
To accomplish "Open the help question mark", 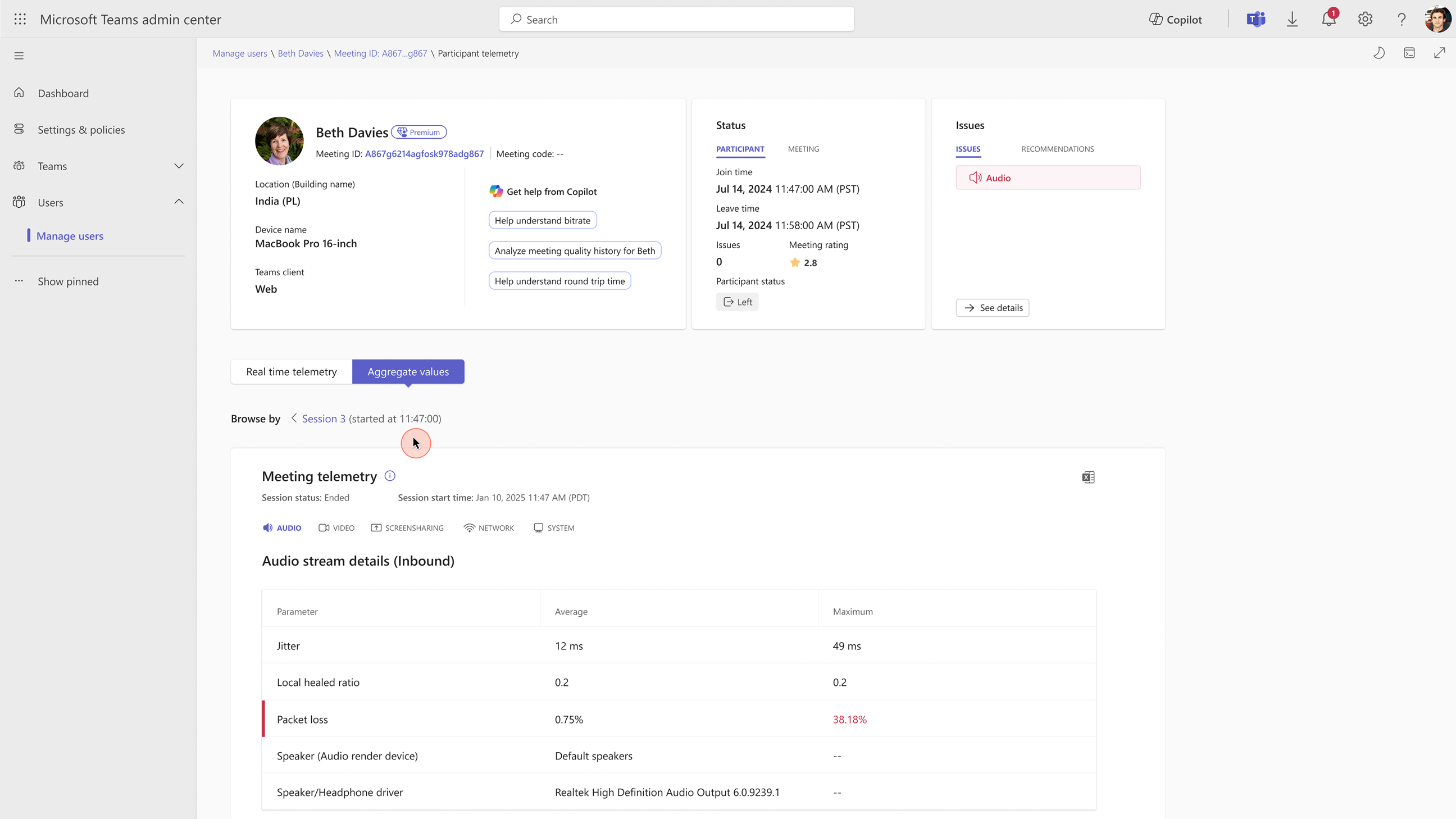I will click(x=1402, y=19).
